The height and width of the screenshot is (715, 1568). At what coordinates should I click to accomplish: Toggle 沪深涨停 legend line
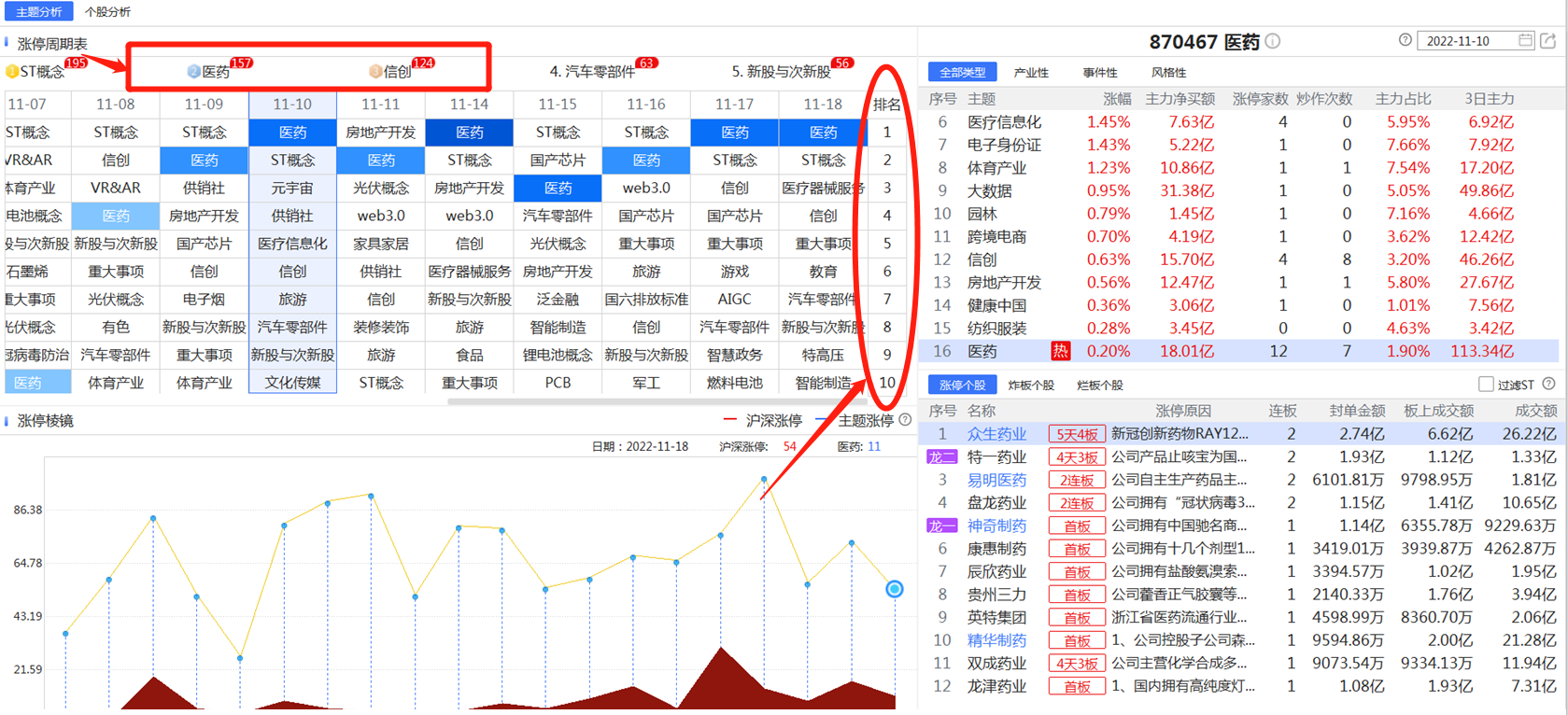762,421
